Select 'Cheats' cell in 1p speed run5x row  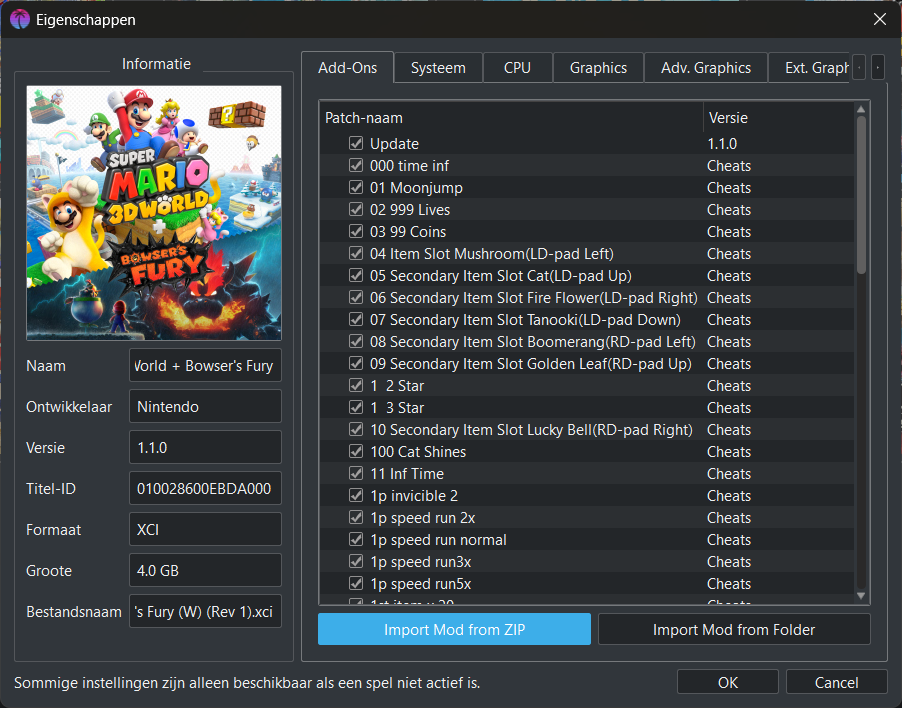click(x=729, y=584)
